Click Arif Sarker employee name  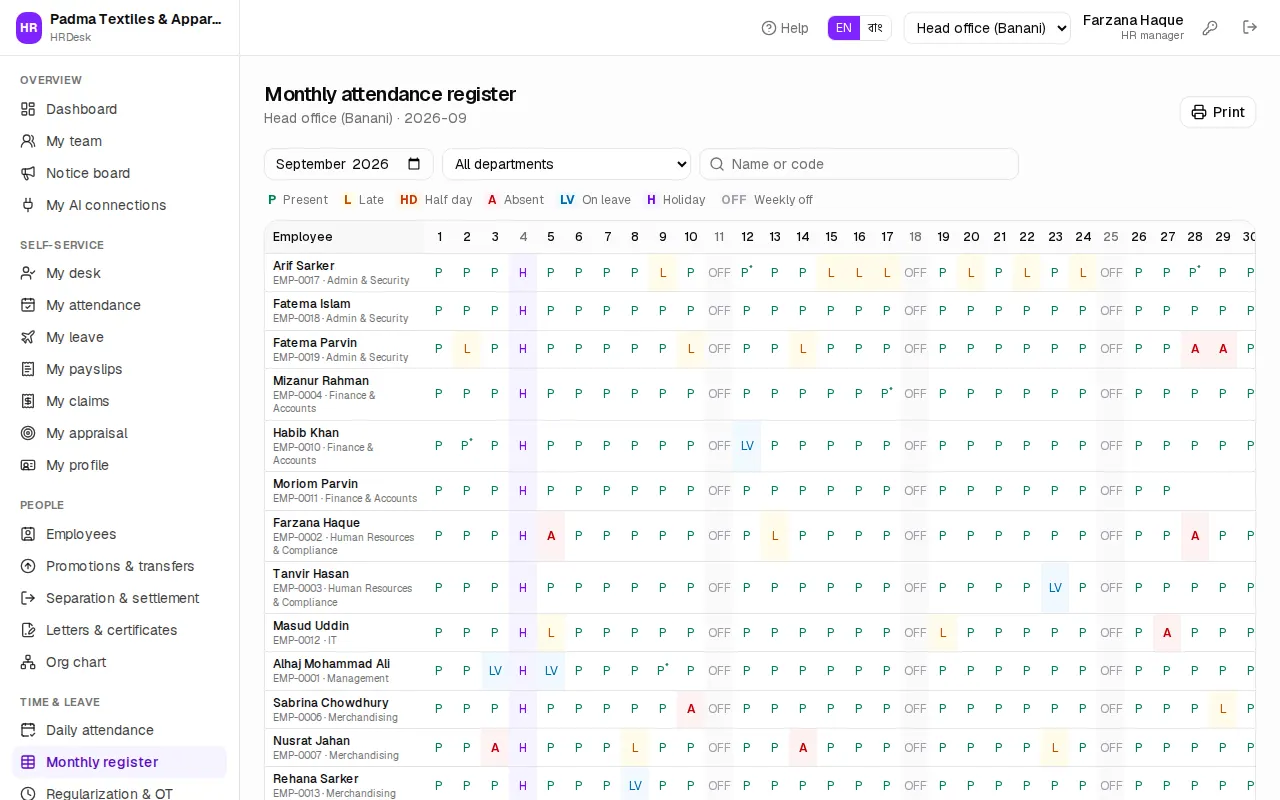(x=304, y=266)
